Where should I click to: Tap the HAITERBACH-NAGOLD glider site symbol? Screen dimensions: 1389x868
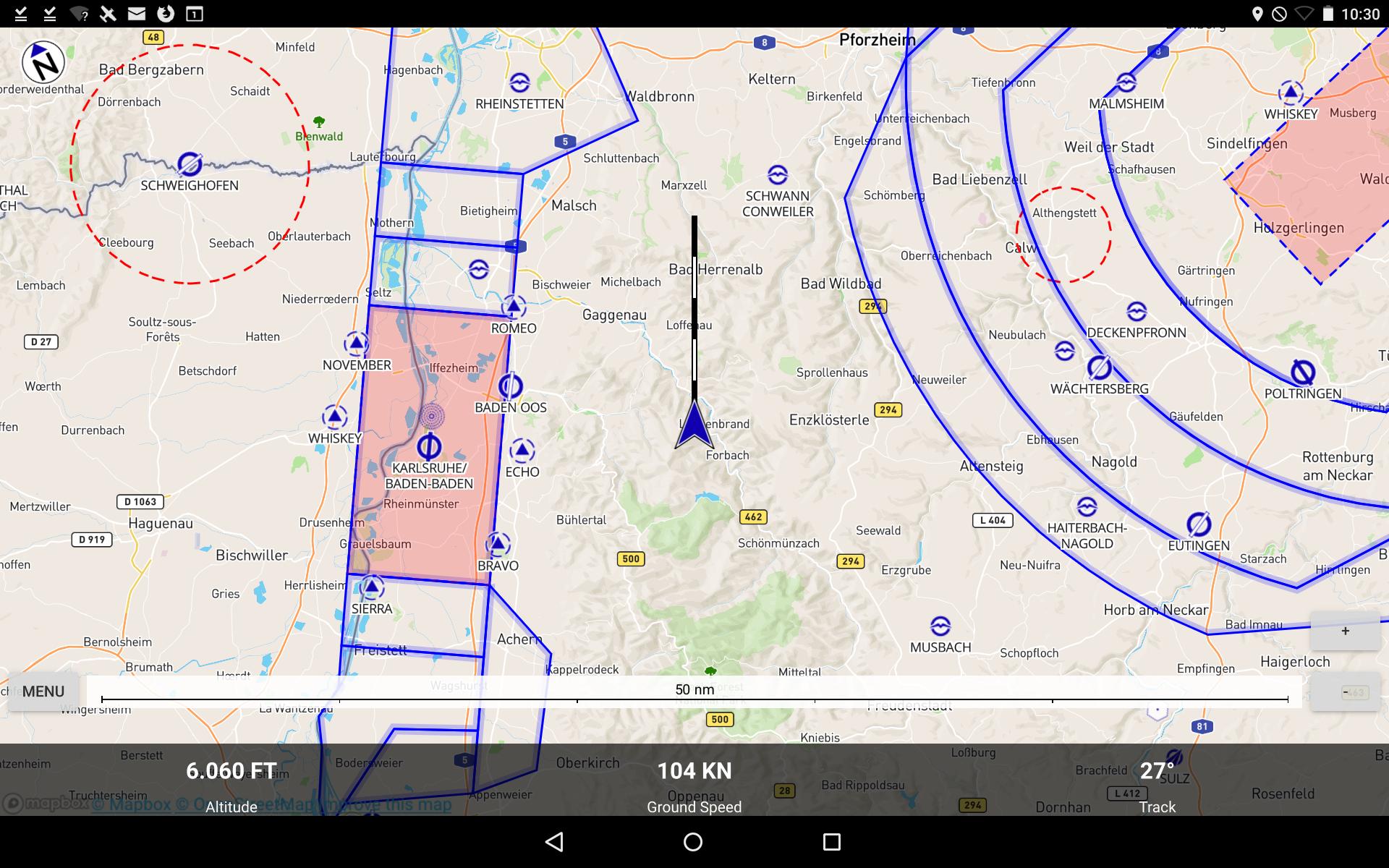coord(1087,506)
